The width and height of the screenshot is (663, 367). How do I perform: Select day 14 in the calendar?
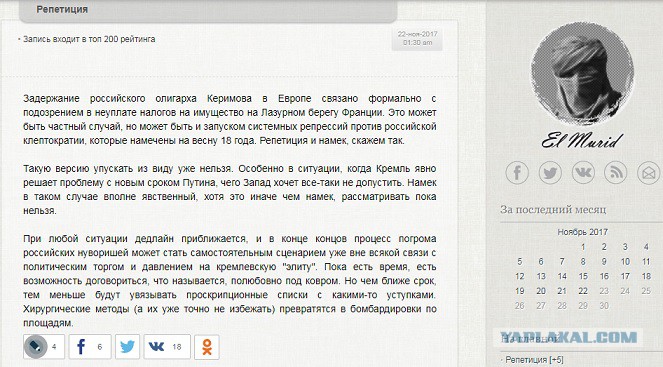562,277
